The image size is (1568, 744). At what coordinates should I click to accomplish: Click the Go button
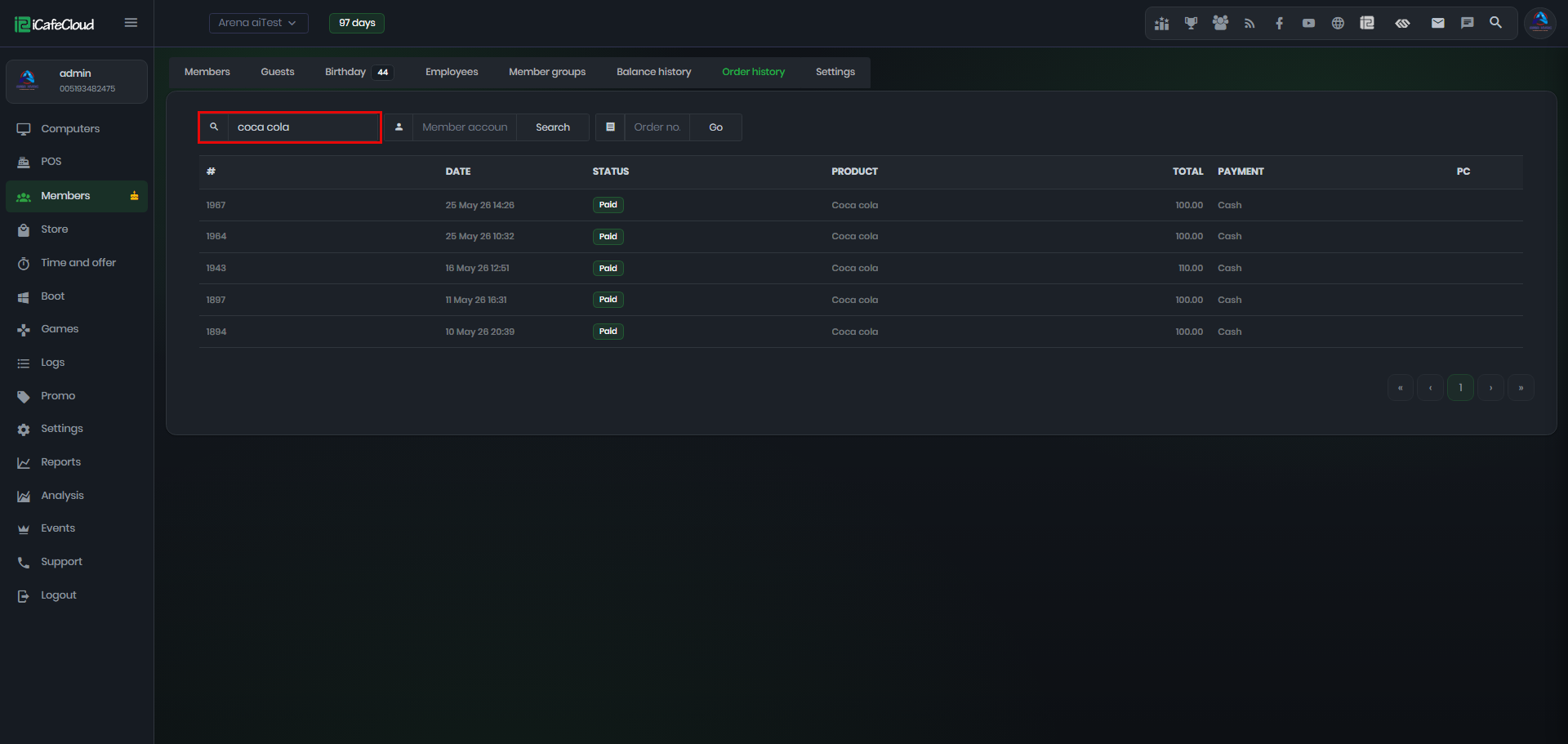tap(716, 127)
